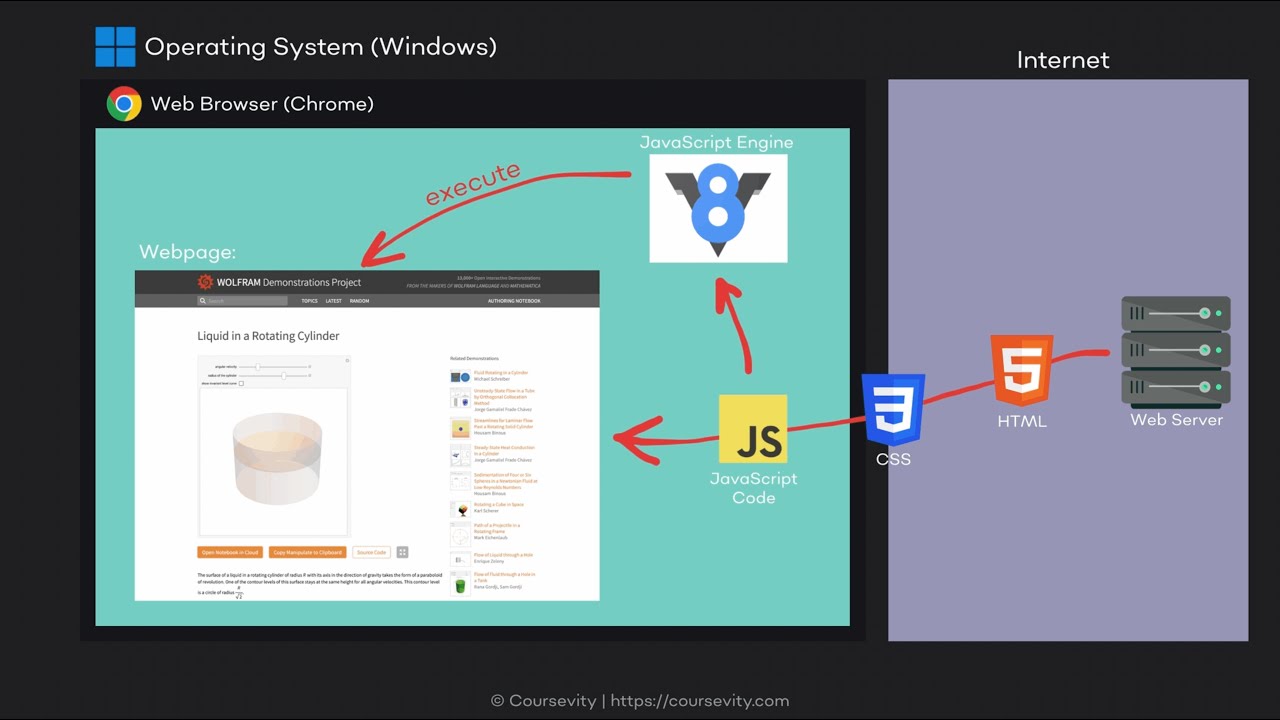Open Unsteady-State Flow in a Tube link
Image resolution: width=1280 pixels, height=720 pixels.
(x=504, y=397)
